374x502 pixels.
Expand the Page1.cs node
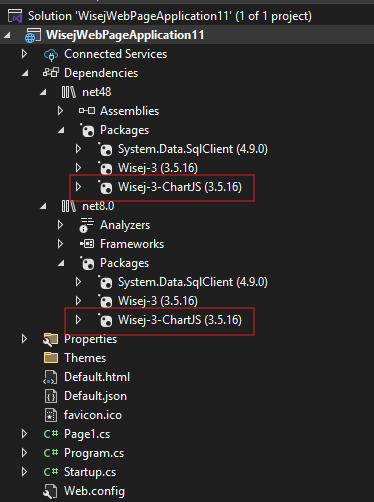click(x=24, y=434)
